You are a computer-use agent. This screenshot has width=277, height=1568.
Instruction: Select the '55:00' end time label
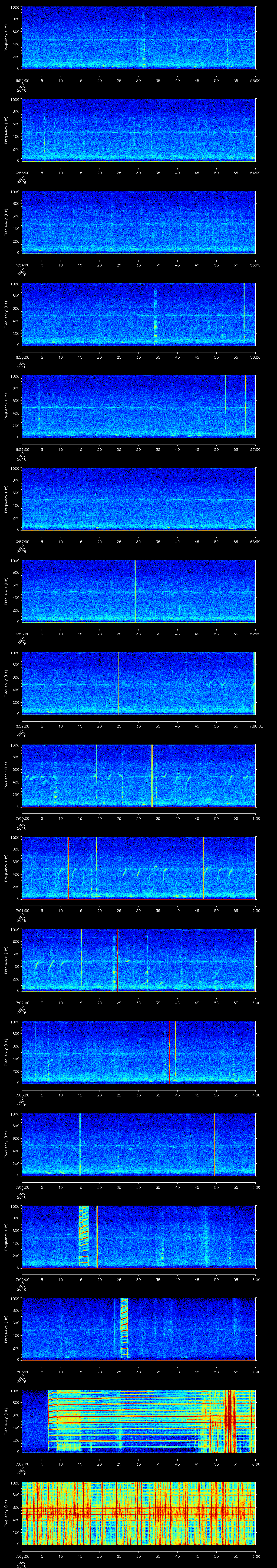[256, 265]
